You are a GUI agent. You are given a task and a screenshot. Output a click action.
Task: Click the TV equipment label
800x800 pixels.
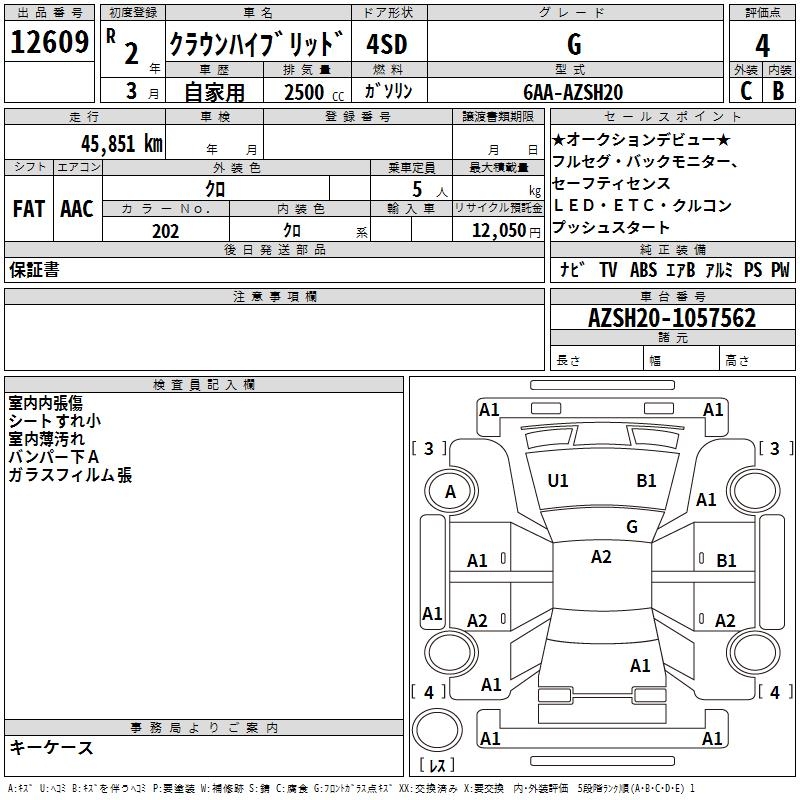point(608,269)
